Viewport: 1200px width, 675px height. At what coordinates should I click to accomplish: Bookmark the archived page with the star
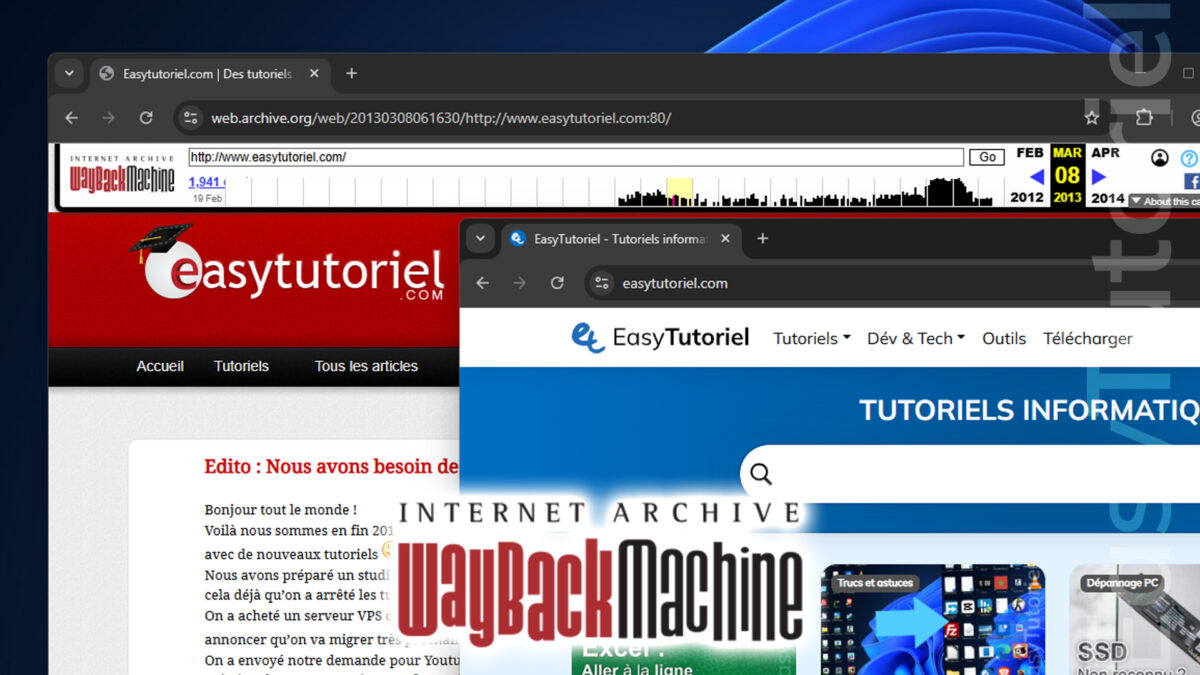1092,118
